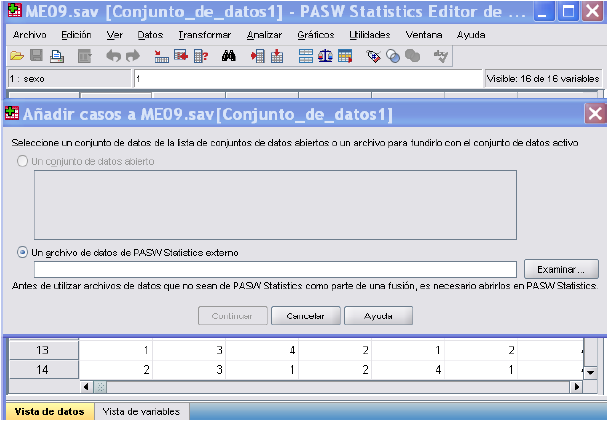This screenshot has width=615, height=435.
Task: Click horizontal scrollbar left arrow
Action: 86,387
